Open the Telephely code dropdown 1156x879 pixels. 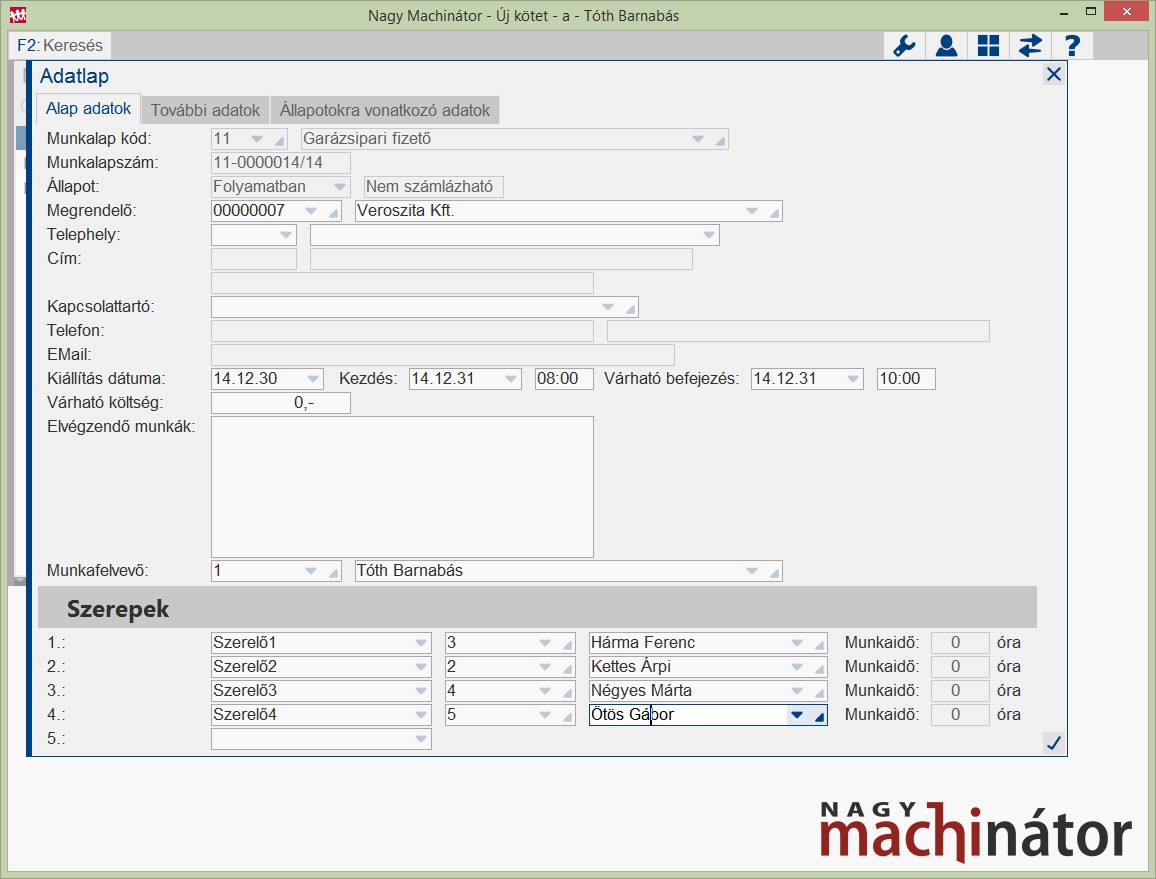(286, 235)
